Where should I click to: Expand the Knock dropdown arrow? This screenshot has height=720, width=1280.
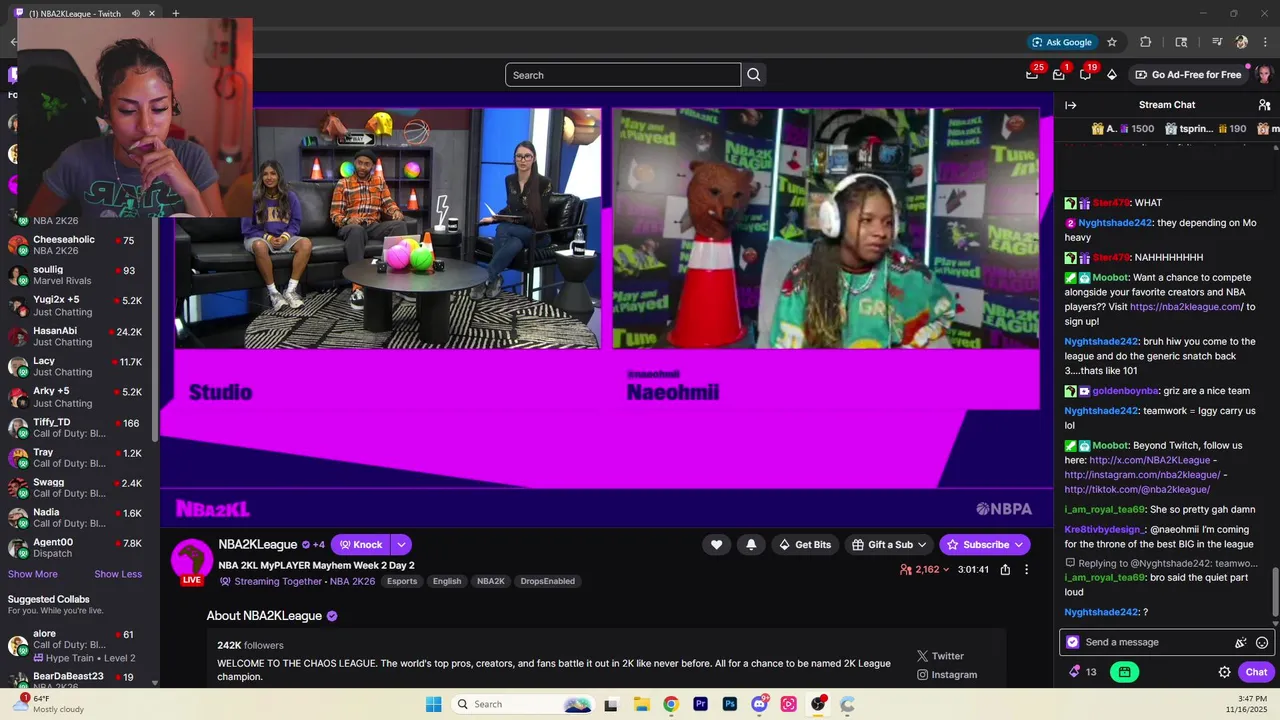tap(401, 545)
